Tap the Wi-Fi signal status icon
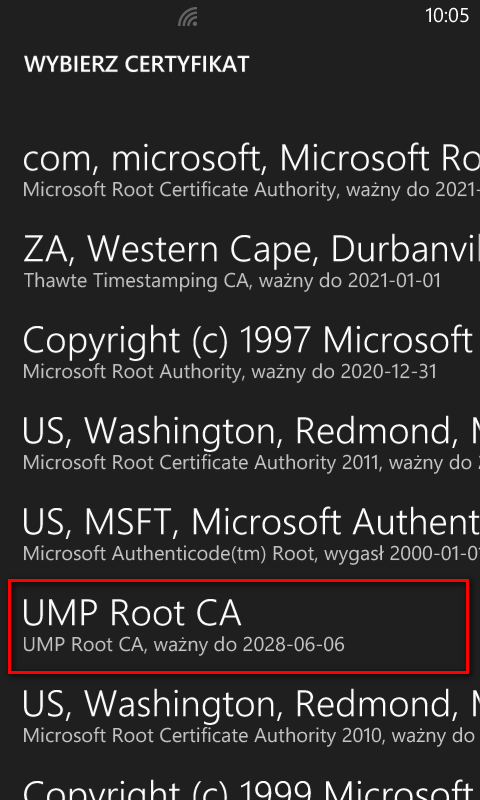 point(188,18)
